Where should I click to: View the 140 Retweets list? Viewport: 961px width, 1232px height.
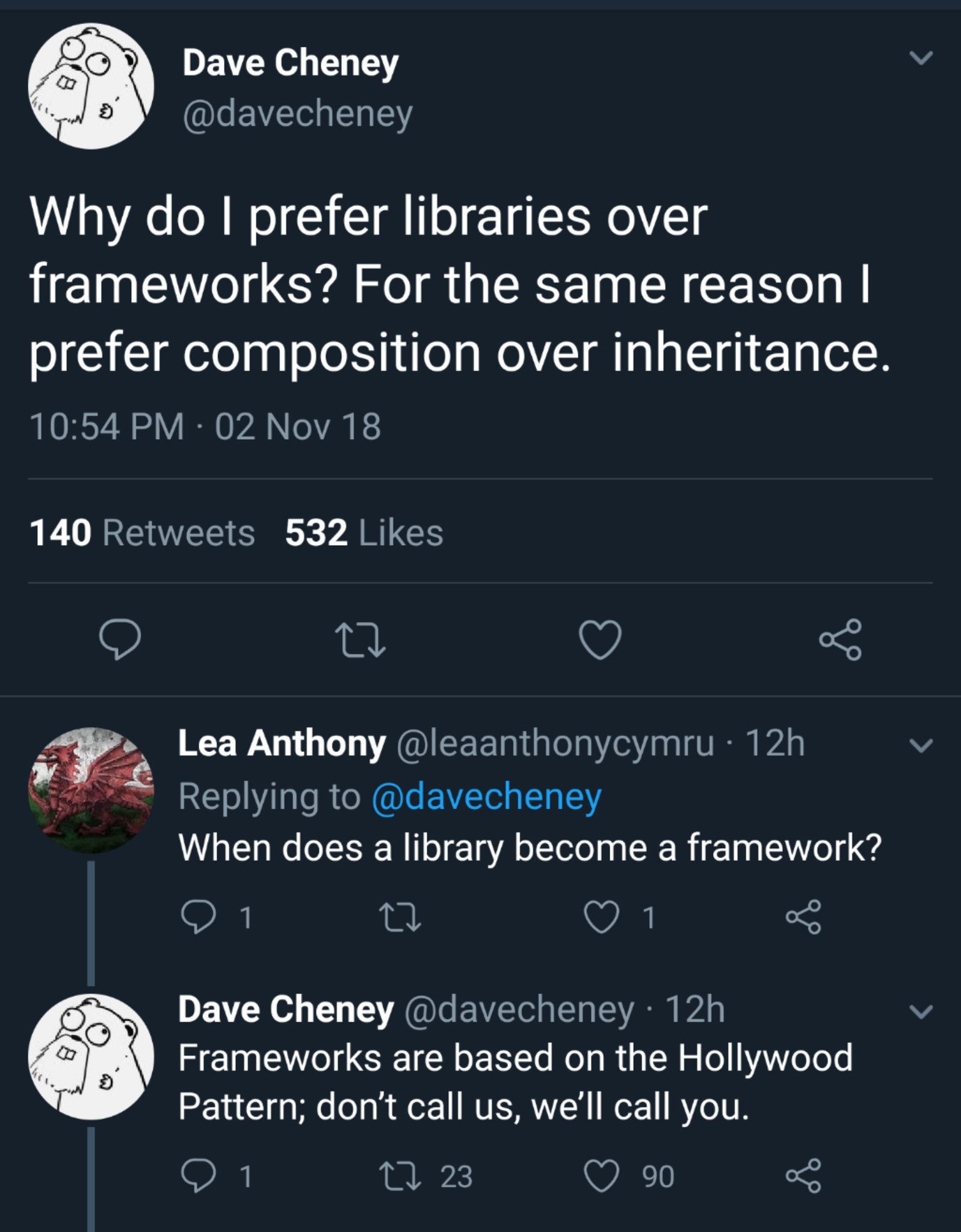(x=142, y=533)
